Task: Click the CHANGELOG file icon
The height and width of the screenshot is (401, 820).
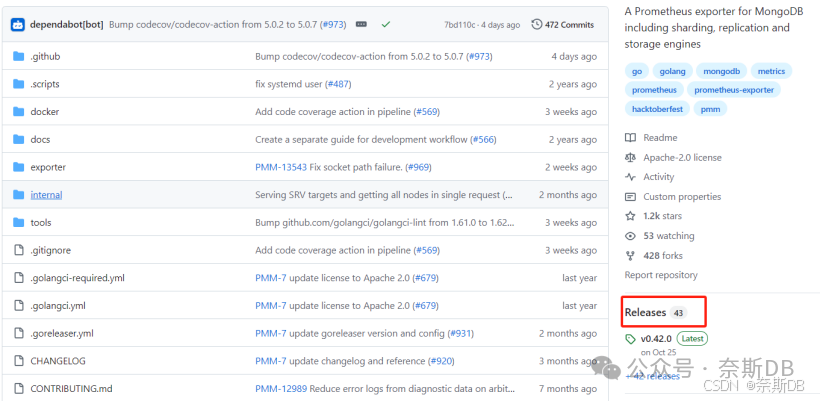Action: tap(19, 361)
